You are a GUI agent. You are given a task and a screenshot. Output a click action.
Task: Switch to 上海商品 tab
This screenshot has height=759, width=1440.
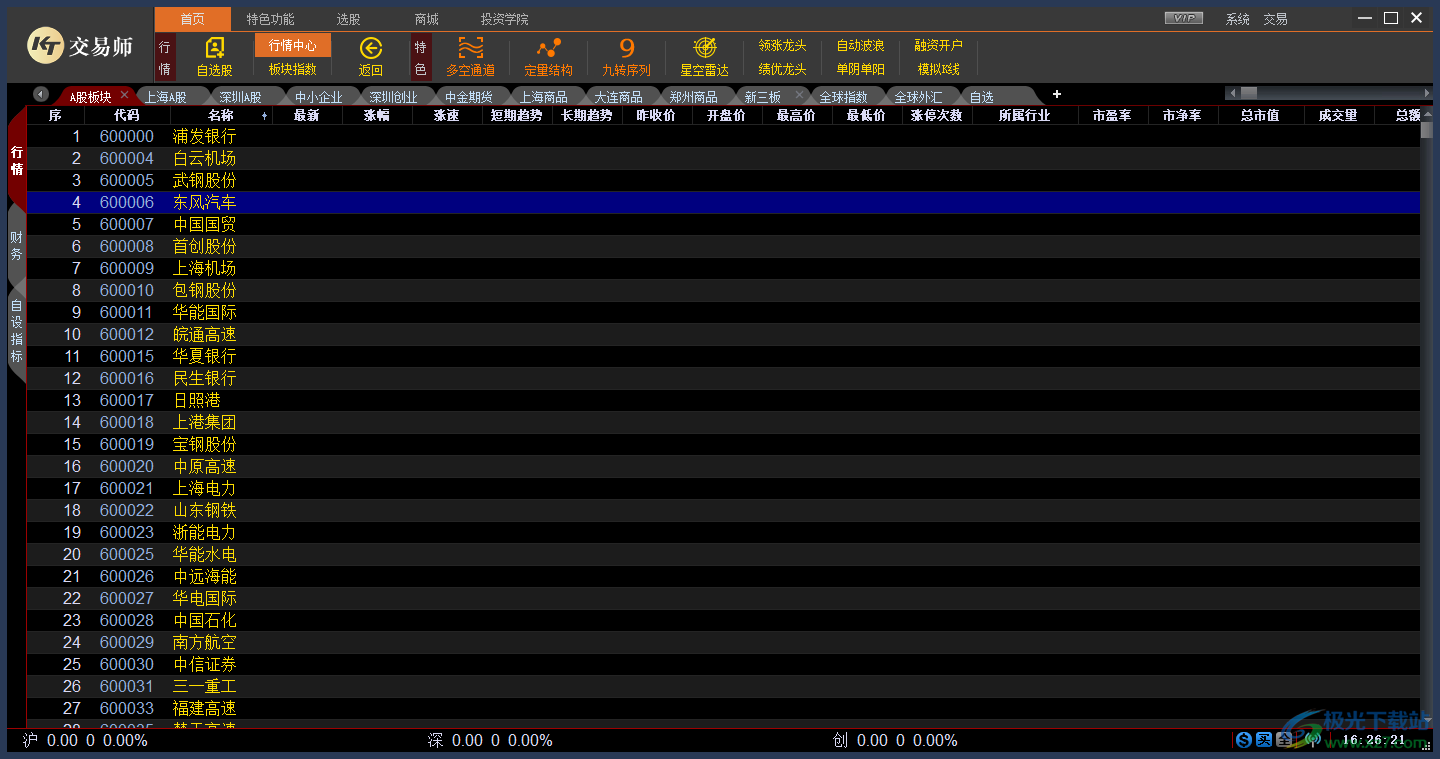544,97
